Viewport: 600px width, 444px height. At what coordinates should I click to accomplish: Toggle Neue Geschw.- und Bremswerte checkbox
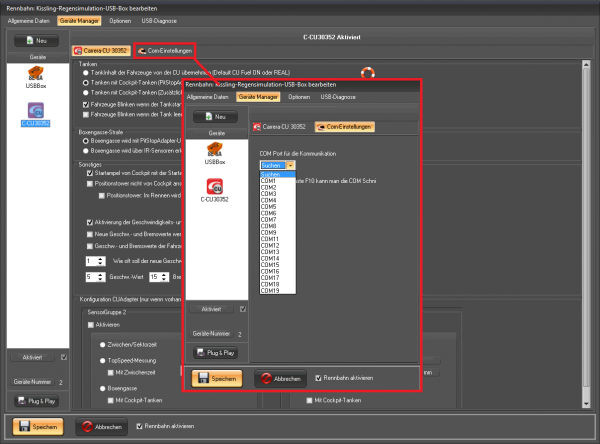click(x=90, y=234)
